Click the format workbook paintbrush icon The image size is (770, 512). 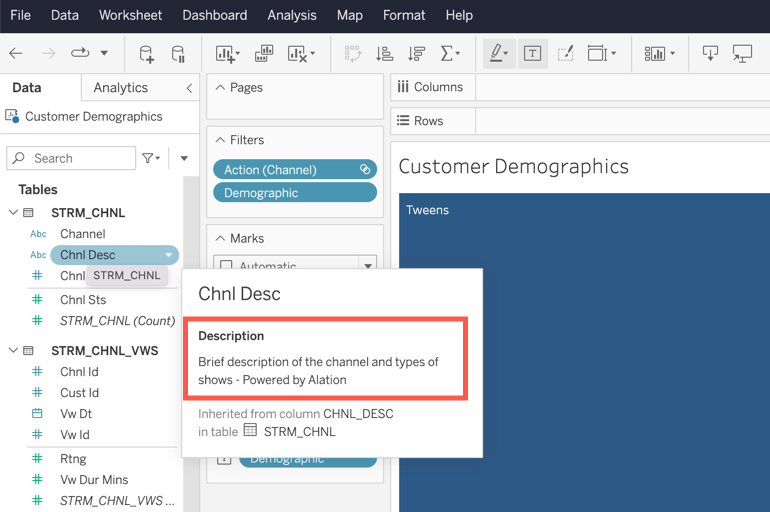pyautogui.click(x=565, y=53)
